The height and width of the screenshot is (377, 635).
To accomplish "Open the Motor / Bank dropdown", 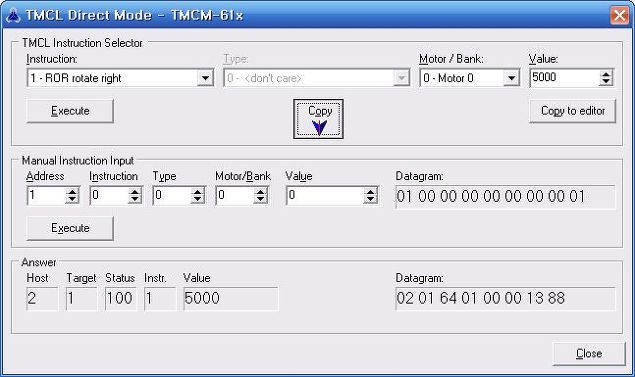I will click(x=511, y=78).
